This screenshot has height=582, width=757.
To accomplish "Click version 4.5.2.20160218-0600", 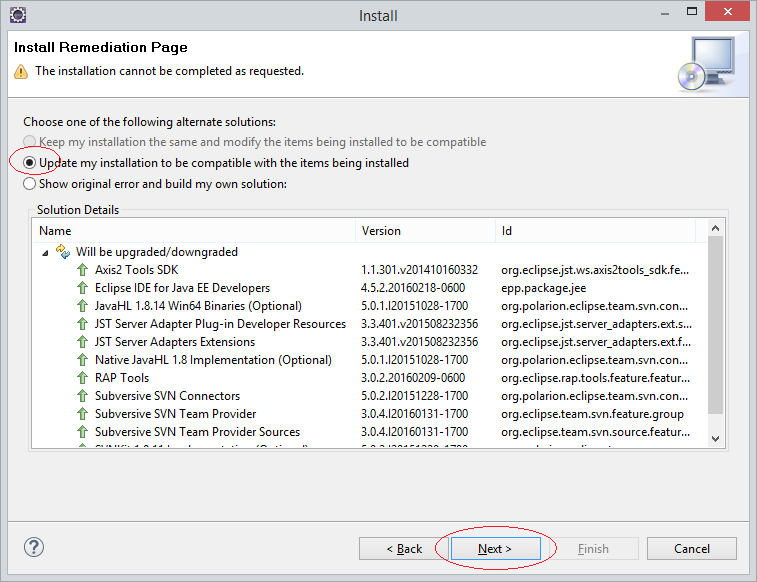I will click(x=413, y=288).
